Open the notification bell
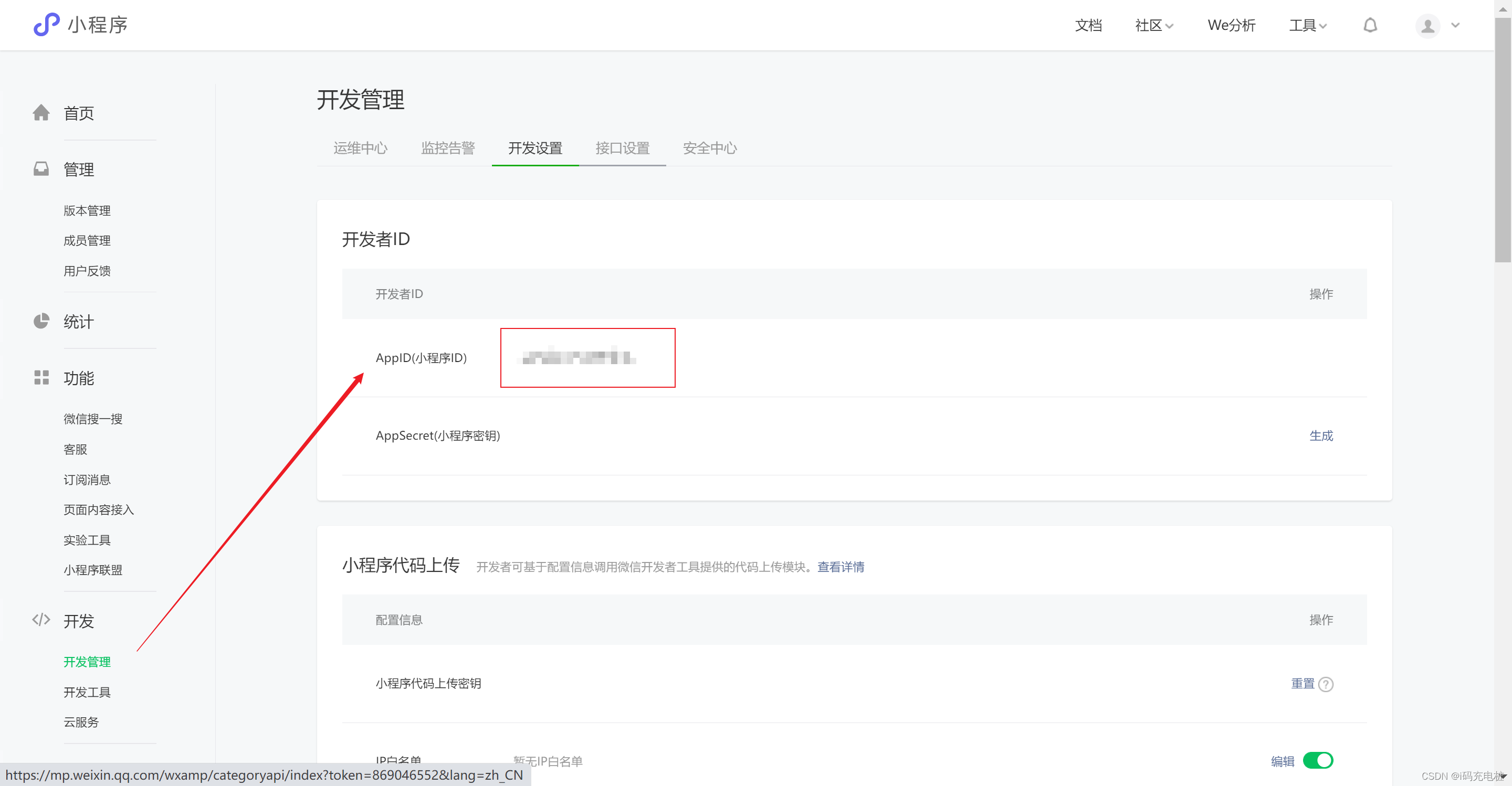 (1370, 25)
